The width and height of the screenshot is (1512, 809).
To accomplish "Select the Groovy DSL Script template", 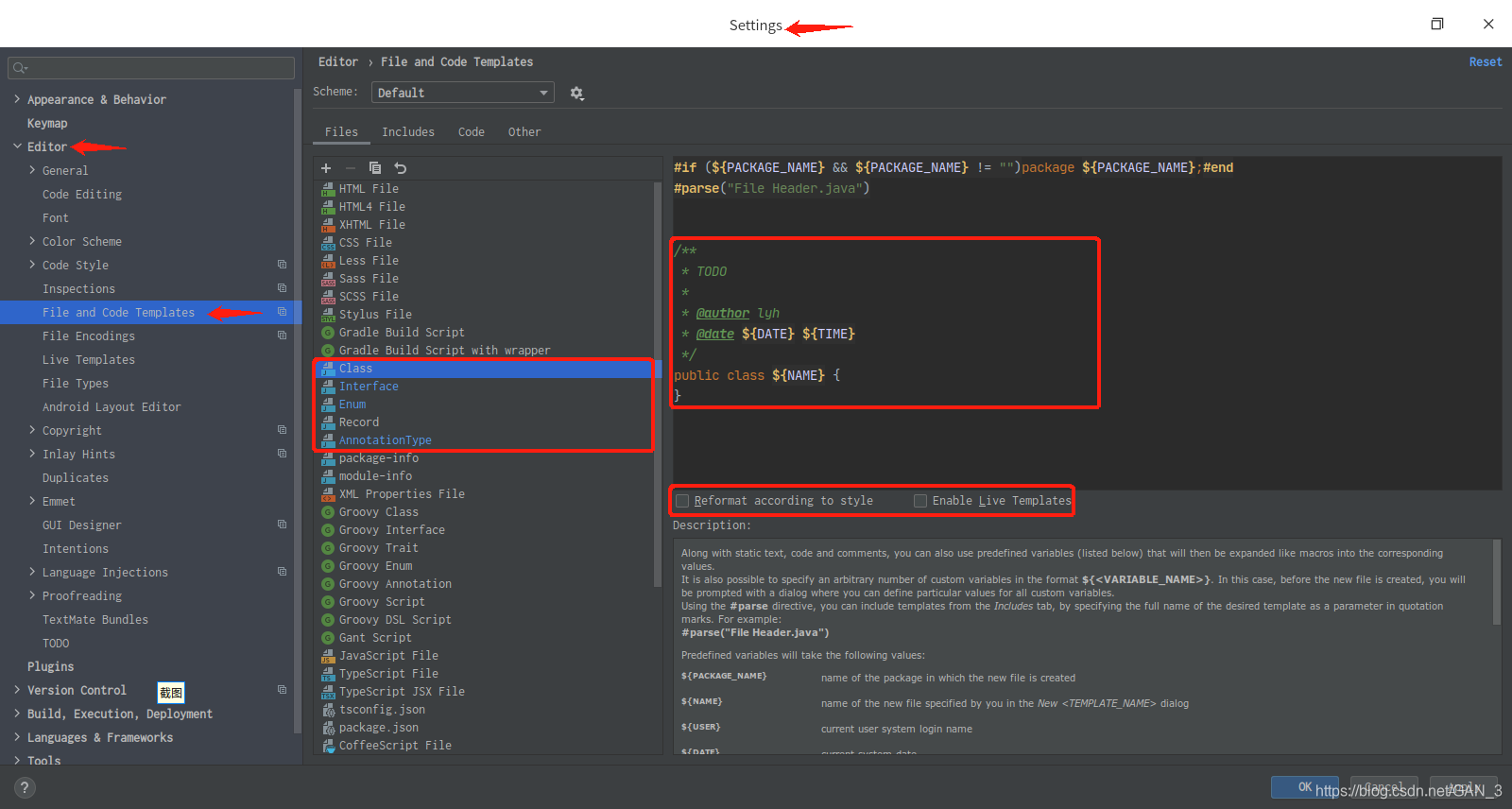I will 395,620.
